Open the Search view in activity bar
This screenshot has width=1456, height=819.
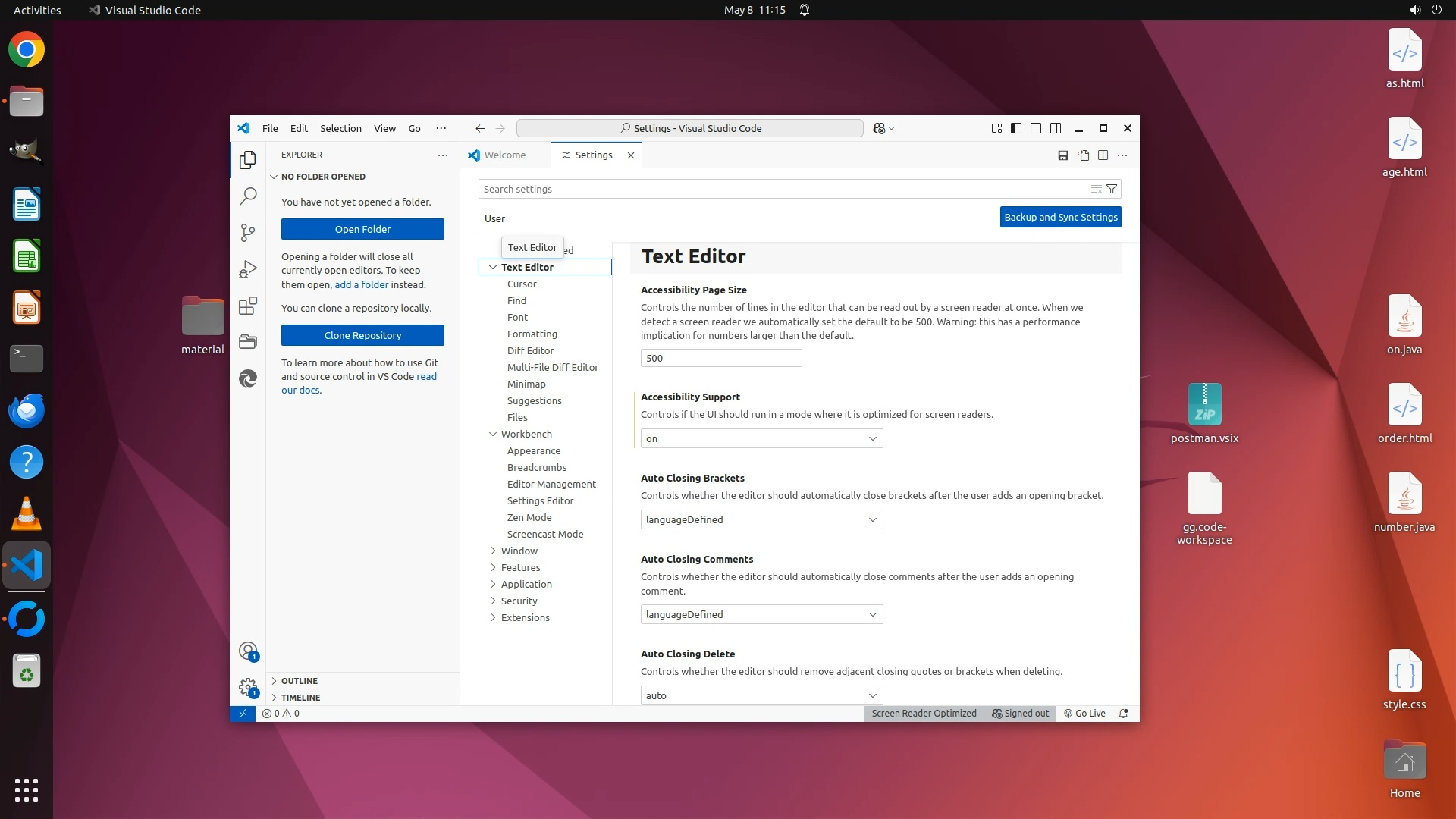coord(248,196)
